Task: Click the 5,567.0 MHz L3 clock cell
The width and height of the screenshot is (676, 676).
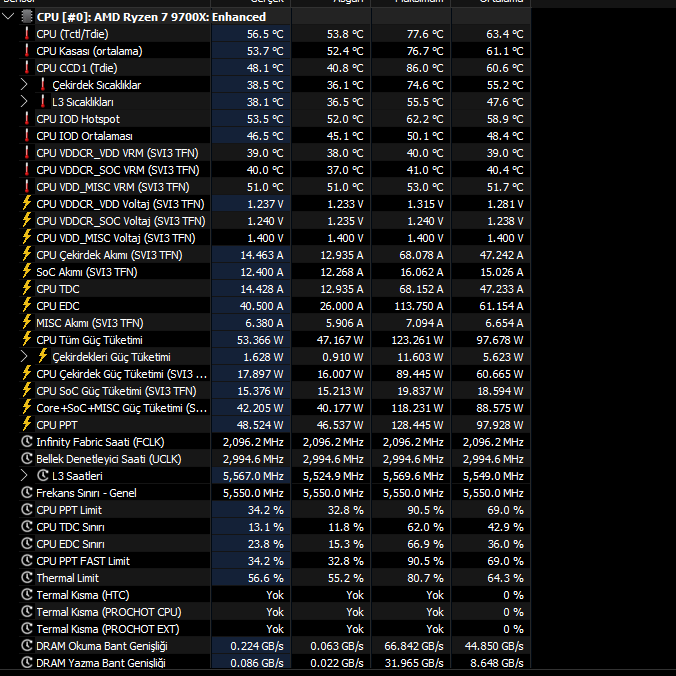Action: (x=251, y=476)
